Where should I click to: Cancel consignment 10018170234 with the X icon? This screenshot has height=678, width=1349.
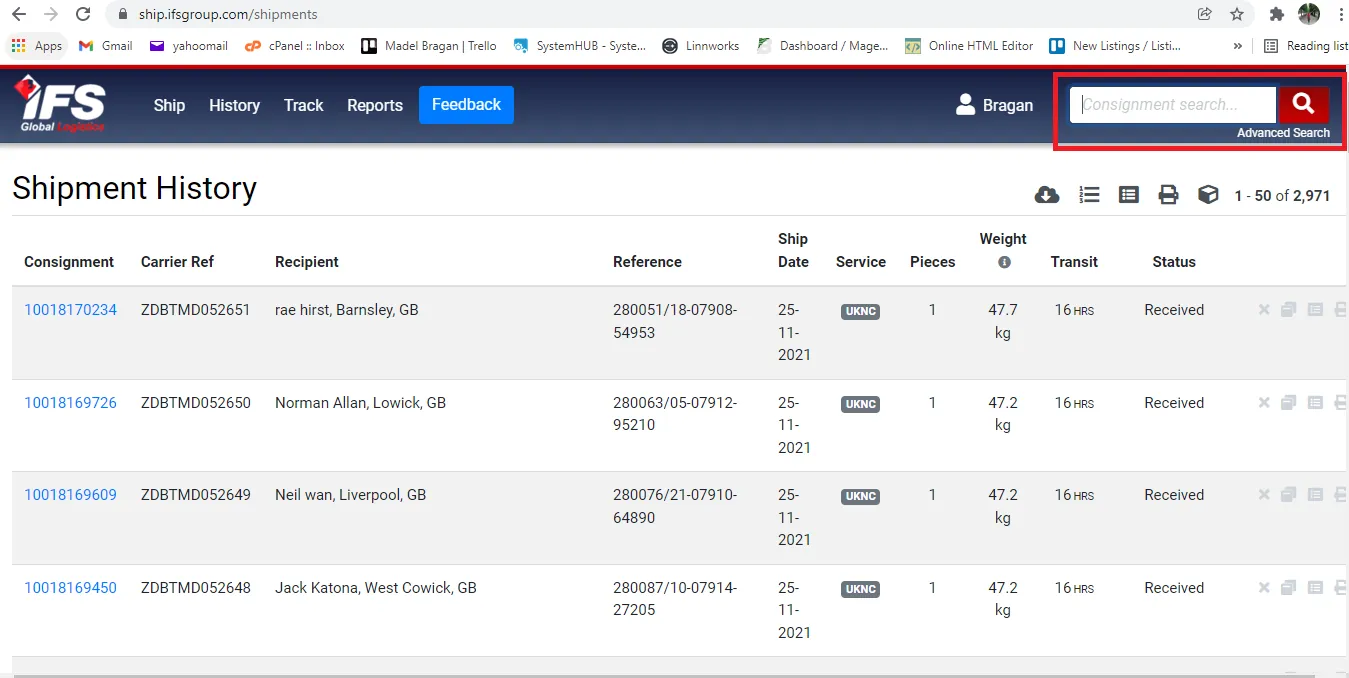coord(1264,310)
